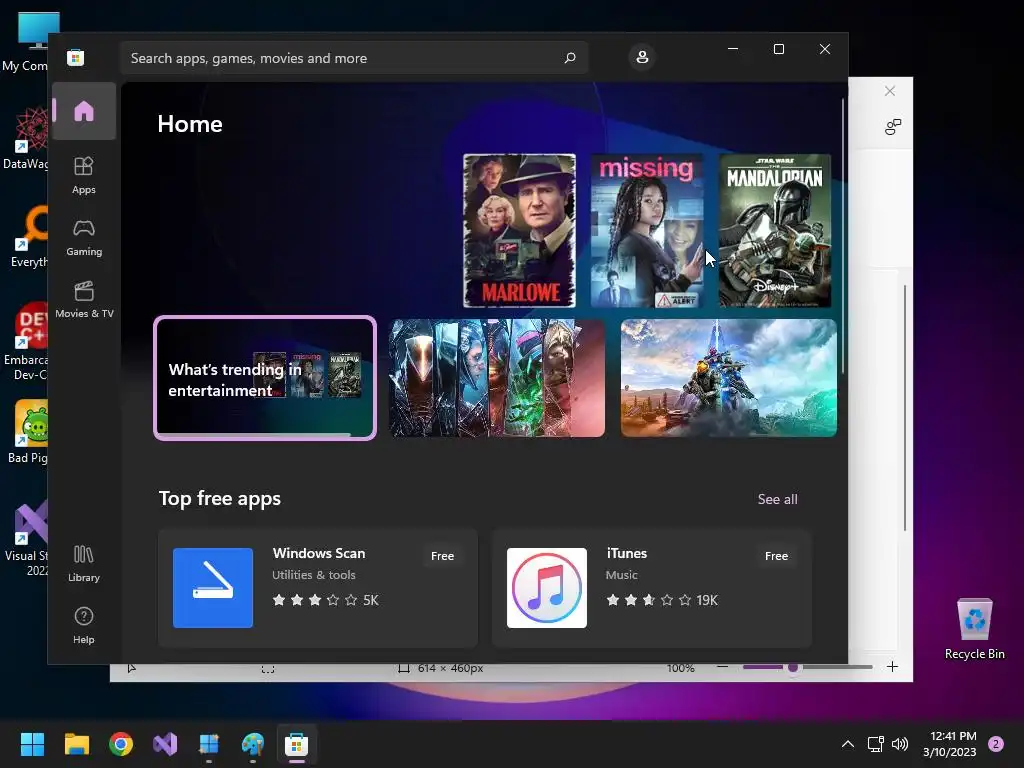Image resolution: width=1024 pixels, height=768 pixels.
Task: Click the zoom slider in the background window
Action: [x=808, y=667]
